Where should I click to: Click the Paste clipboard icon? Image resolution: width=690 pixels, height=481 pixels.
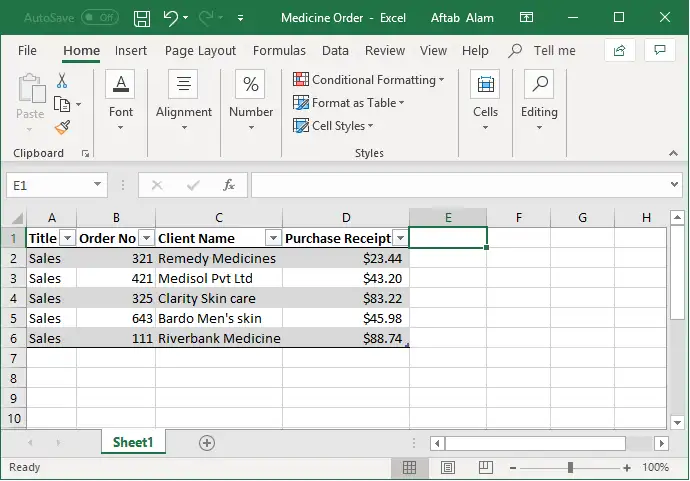click(31, 88)
